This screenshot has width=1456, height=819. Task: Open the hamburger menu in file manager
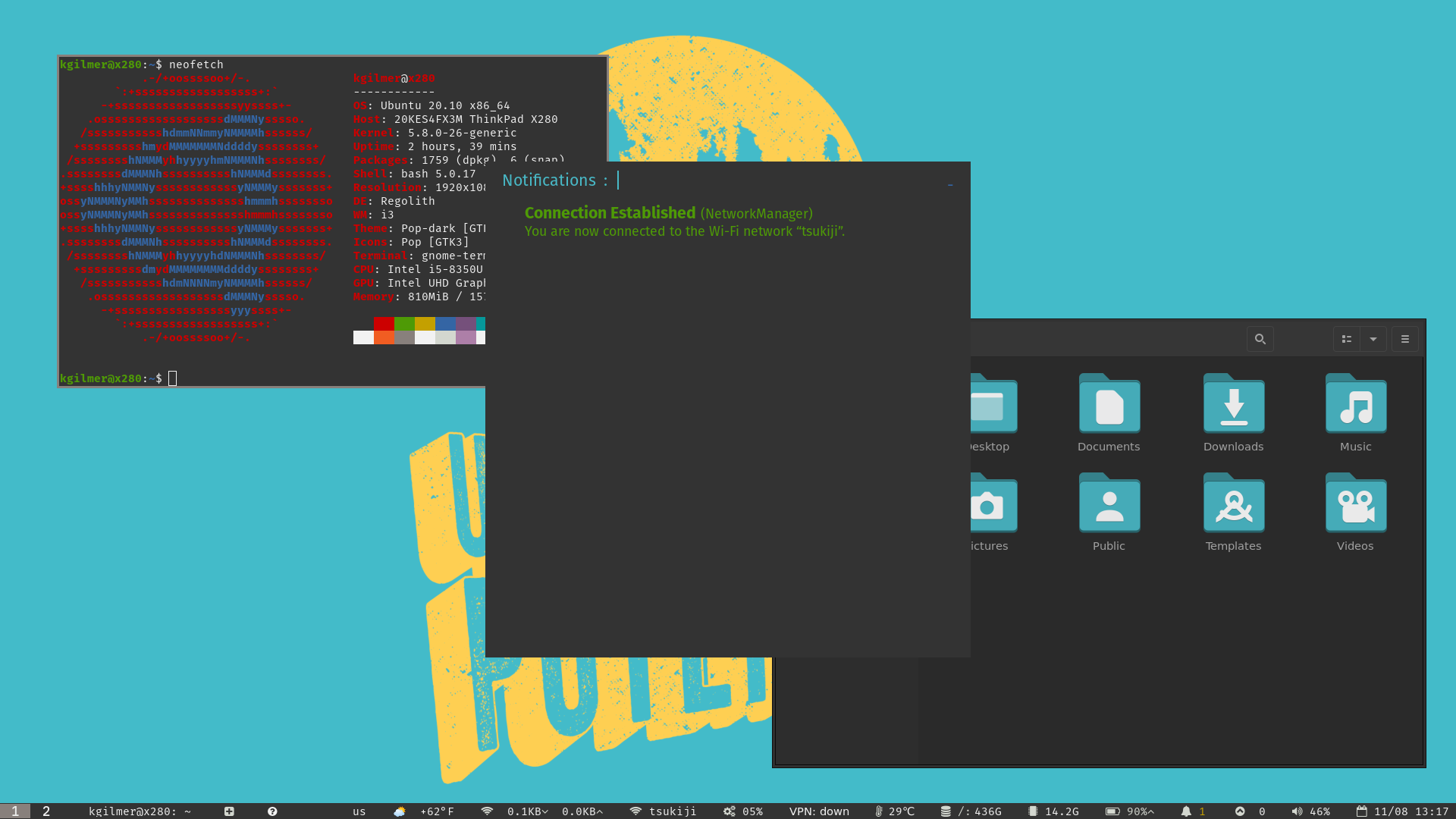point(1405,339)
